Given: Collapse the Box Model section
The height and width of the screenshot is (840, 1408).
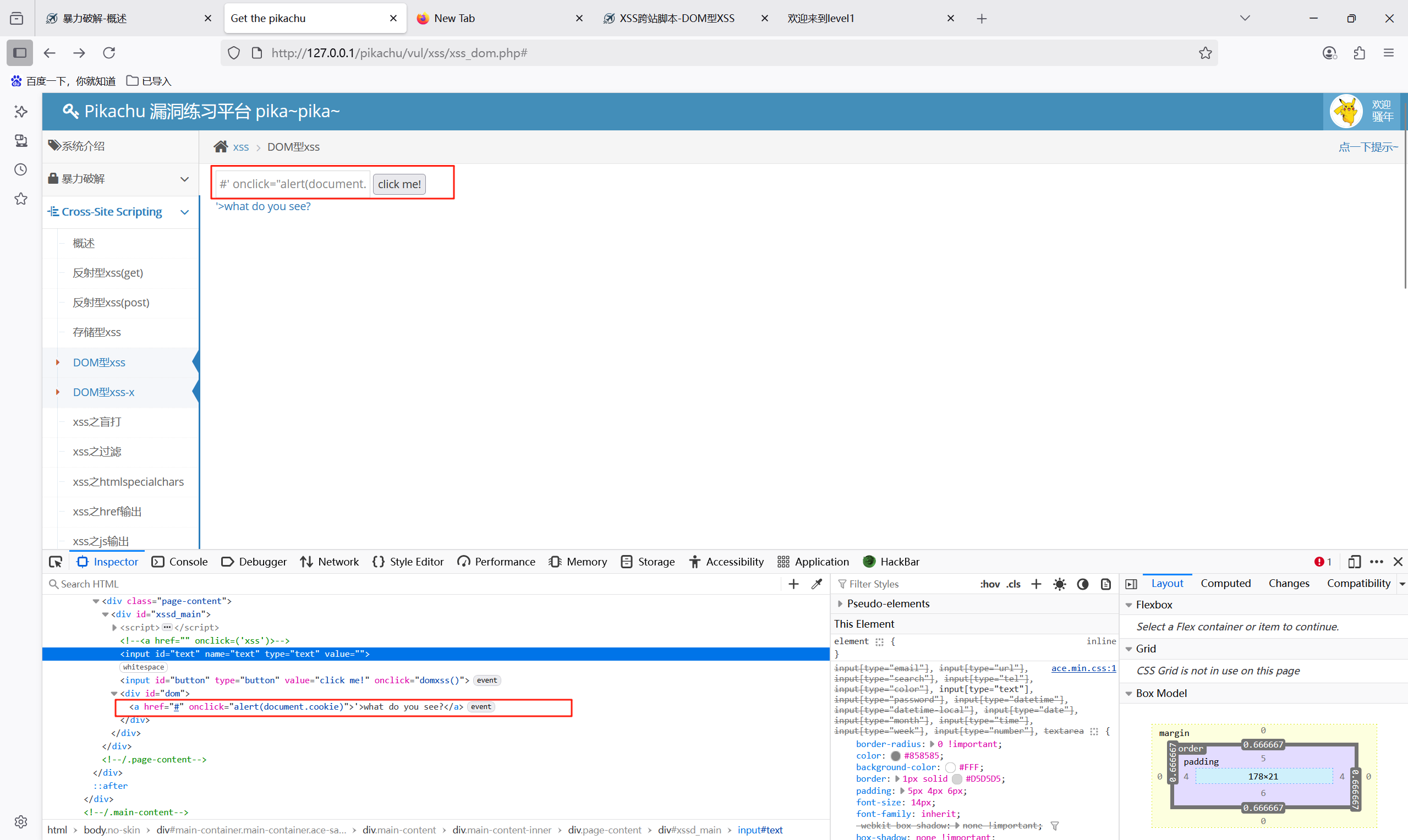Looking at the screenshot, I should tap(1128, 693).
